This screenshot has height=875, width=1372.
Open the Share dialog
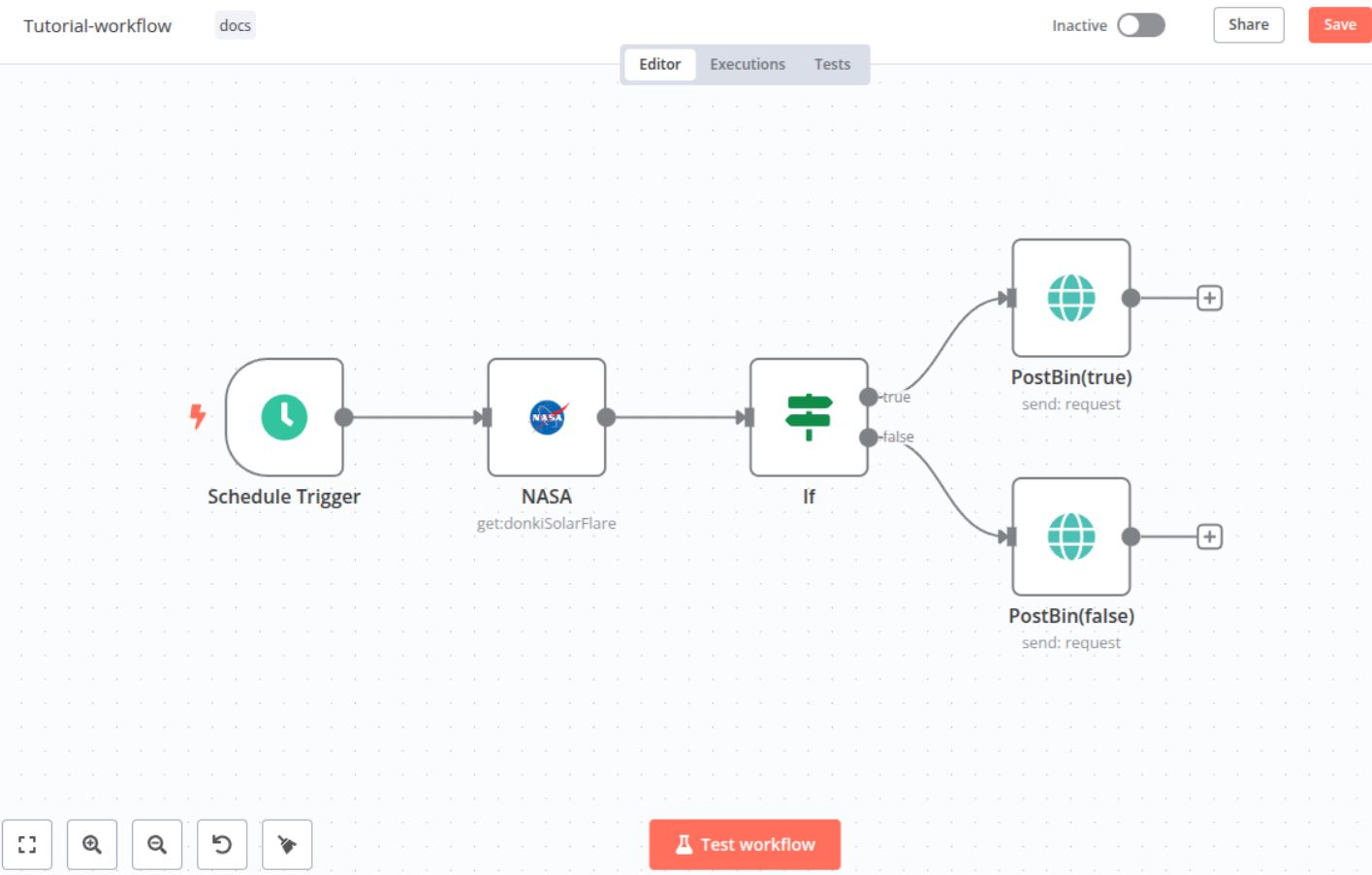click(1248, 25)
